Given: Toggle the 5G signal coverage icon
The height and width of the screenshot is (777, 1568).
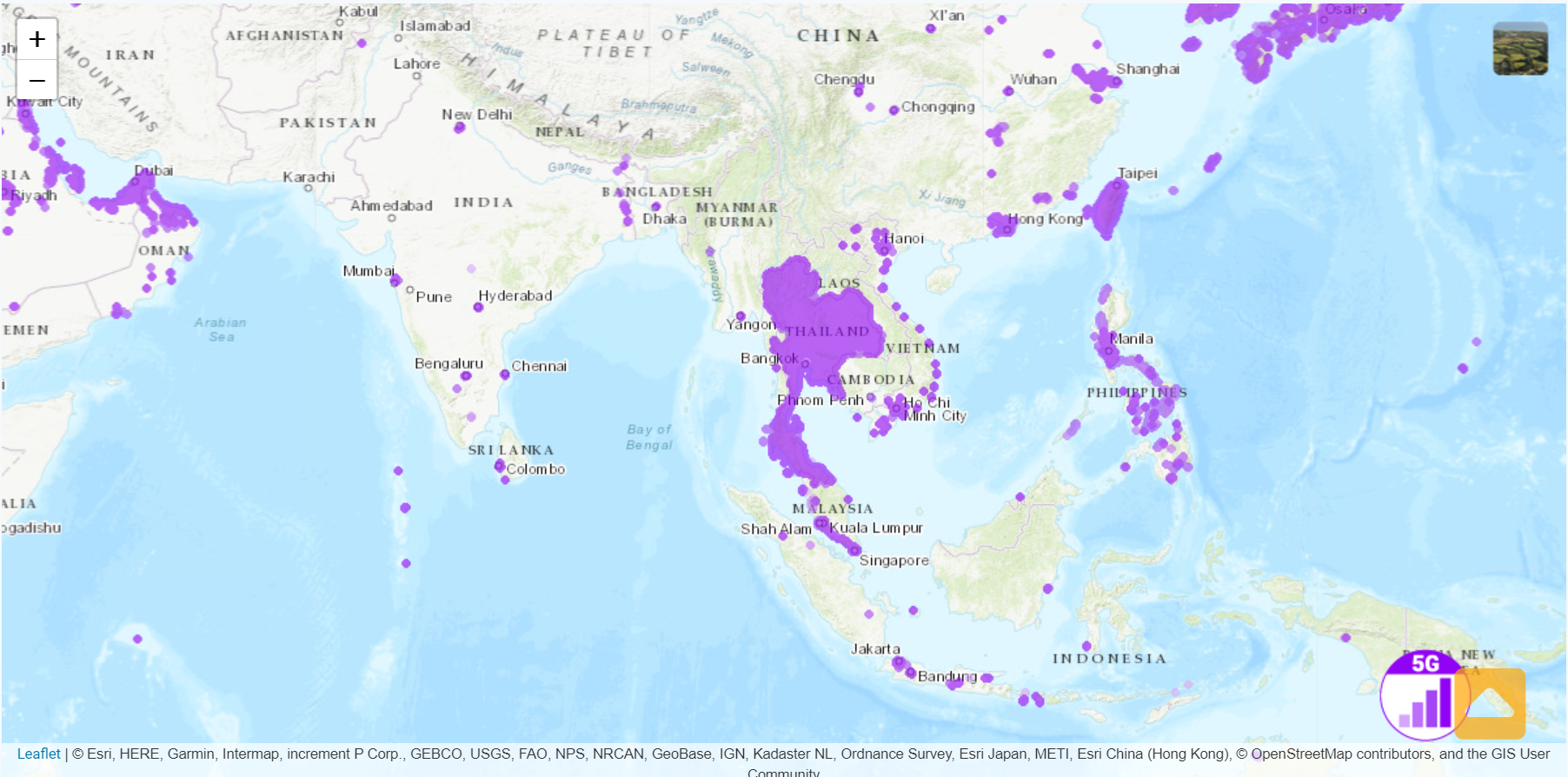Looking at the screenshot, I should (x=1425, y=694).
